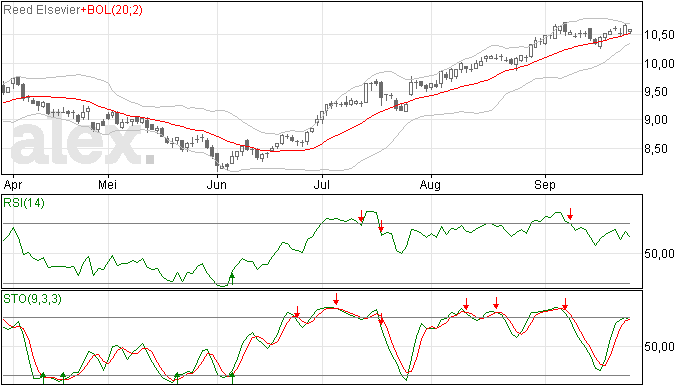Click the June green buy arrow in STO panel
Viewport: 690px width, 387px height.
point(232,378)
